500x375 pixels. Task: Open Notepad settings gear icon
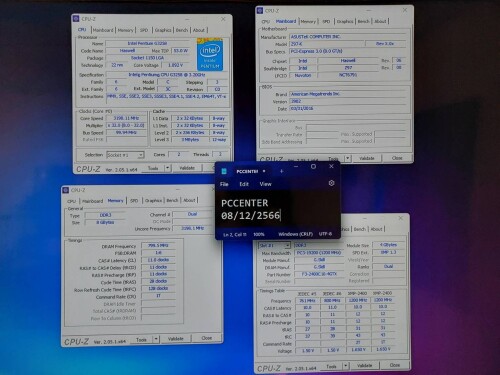331,183
